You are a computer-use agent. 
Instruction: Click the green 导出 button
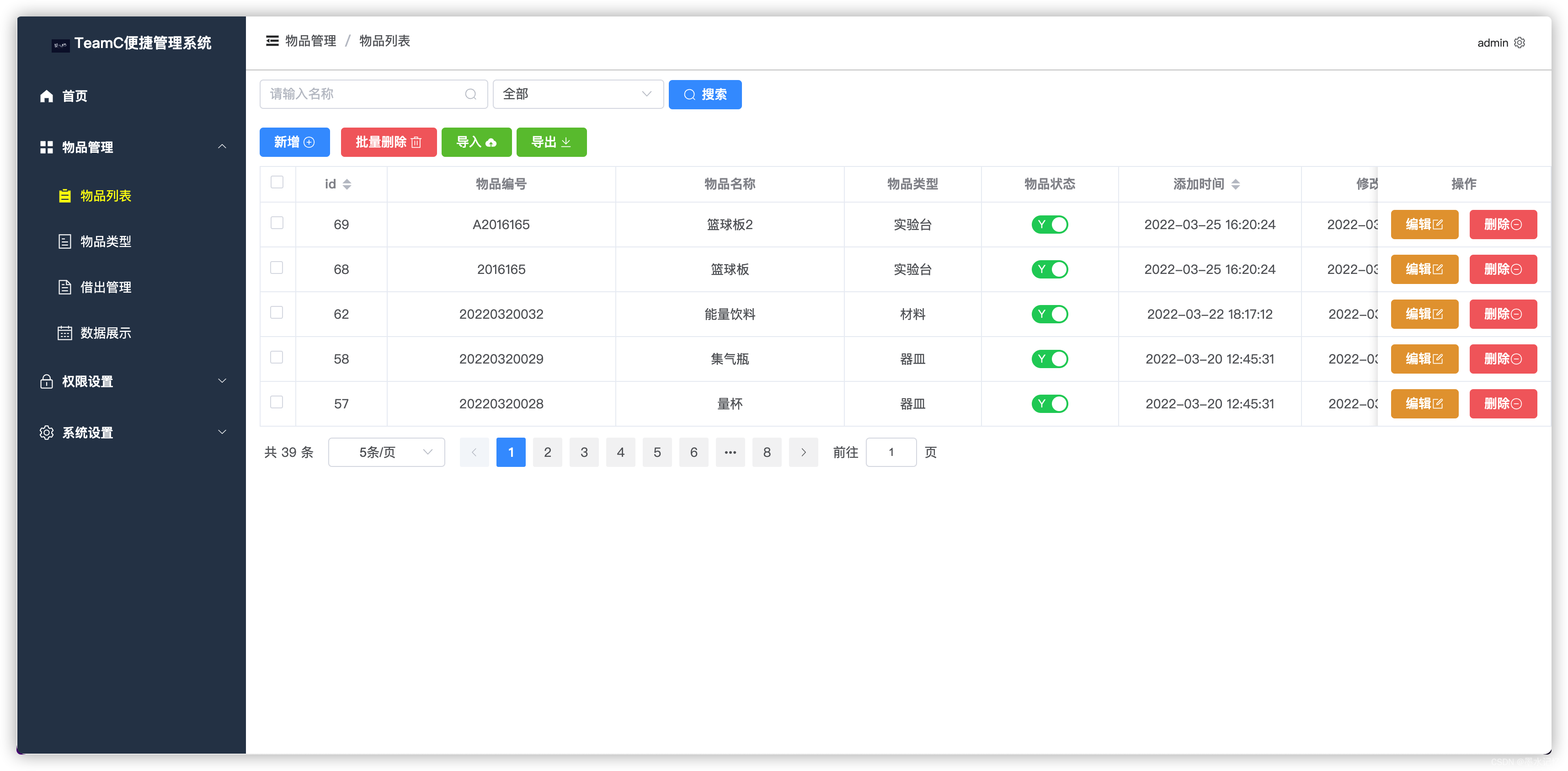click(x=551, y=142)
